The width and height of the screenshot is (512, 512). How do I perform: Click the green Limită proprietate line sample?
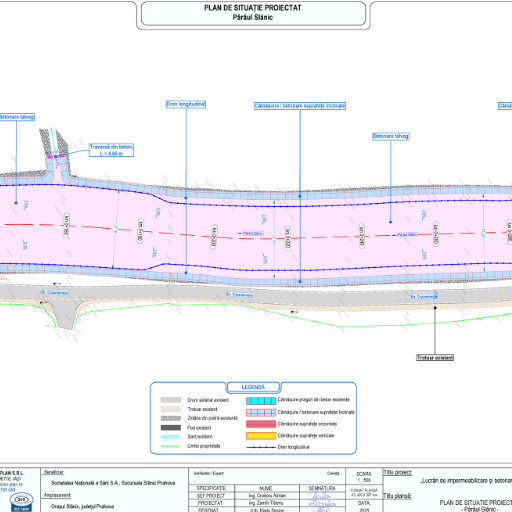[x=171, y=446]
